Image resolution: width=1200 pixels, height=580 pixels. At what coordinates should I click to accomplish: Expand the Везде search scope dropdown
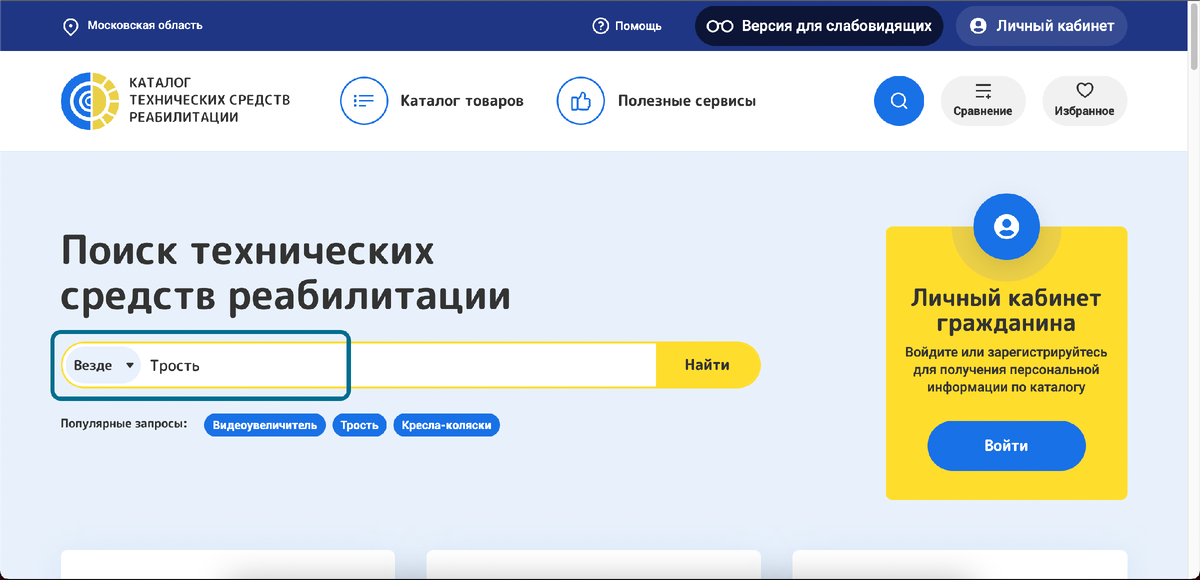[104, 365]
